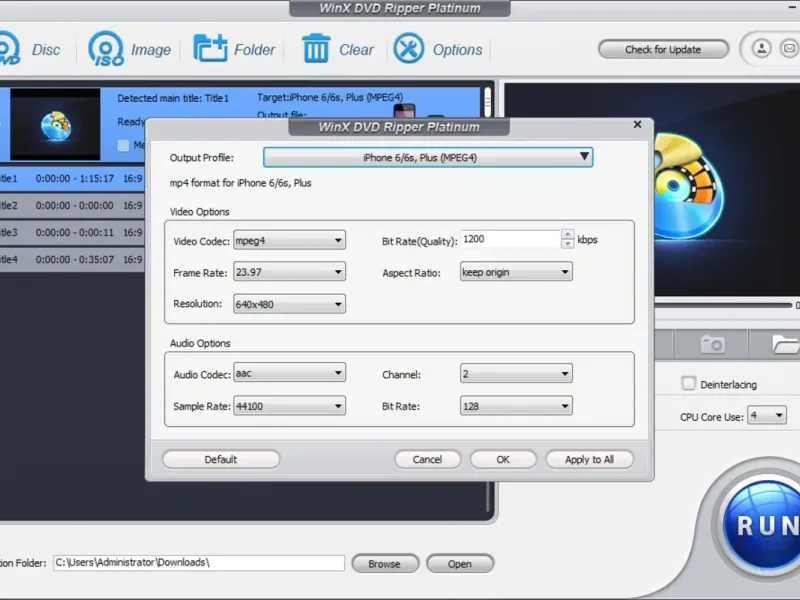Viewport: 800px width, 600px height.
Task: Open the Output Profile dropdown
Action: pyautogui.click(x=428, y=157)
